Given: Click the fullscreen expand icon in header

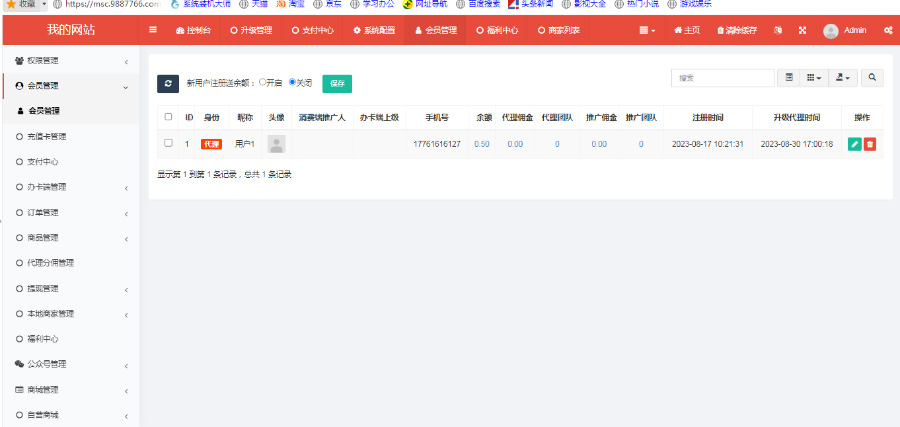Looking at the screenshot, I should pos(802,30).
